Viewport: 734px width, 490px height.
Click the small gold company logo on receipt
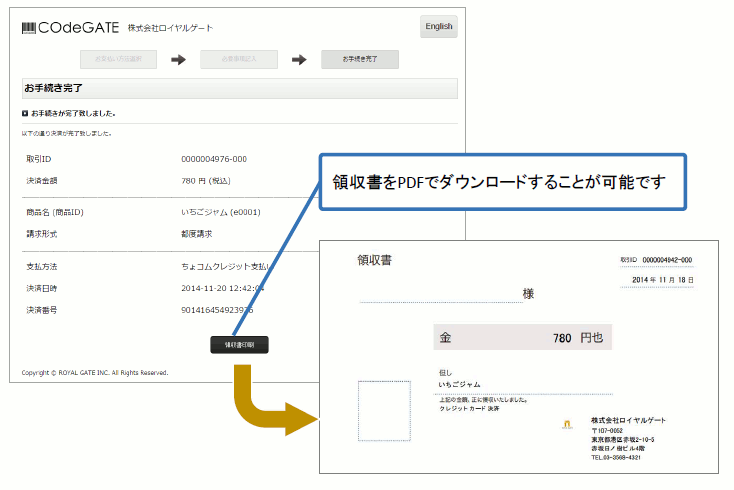[567, 424]
